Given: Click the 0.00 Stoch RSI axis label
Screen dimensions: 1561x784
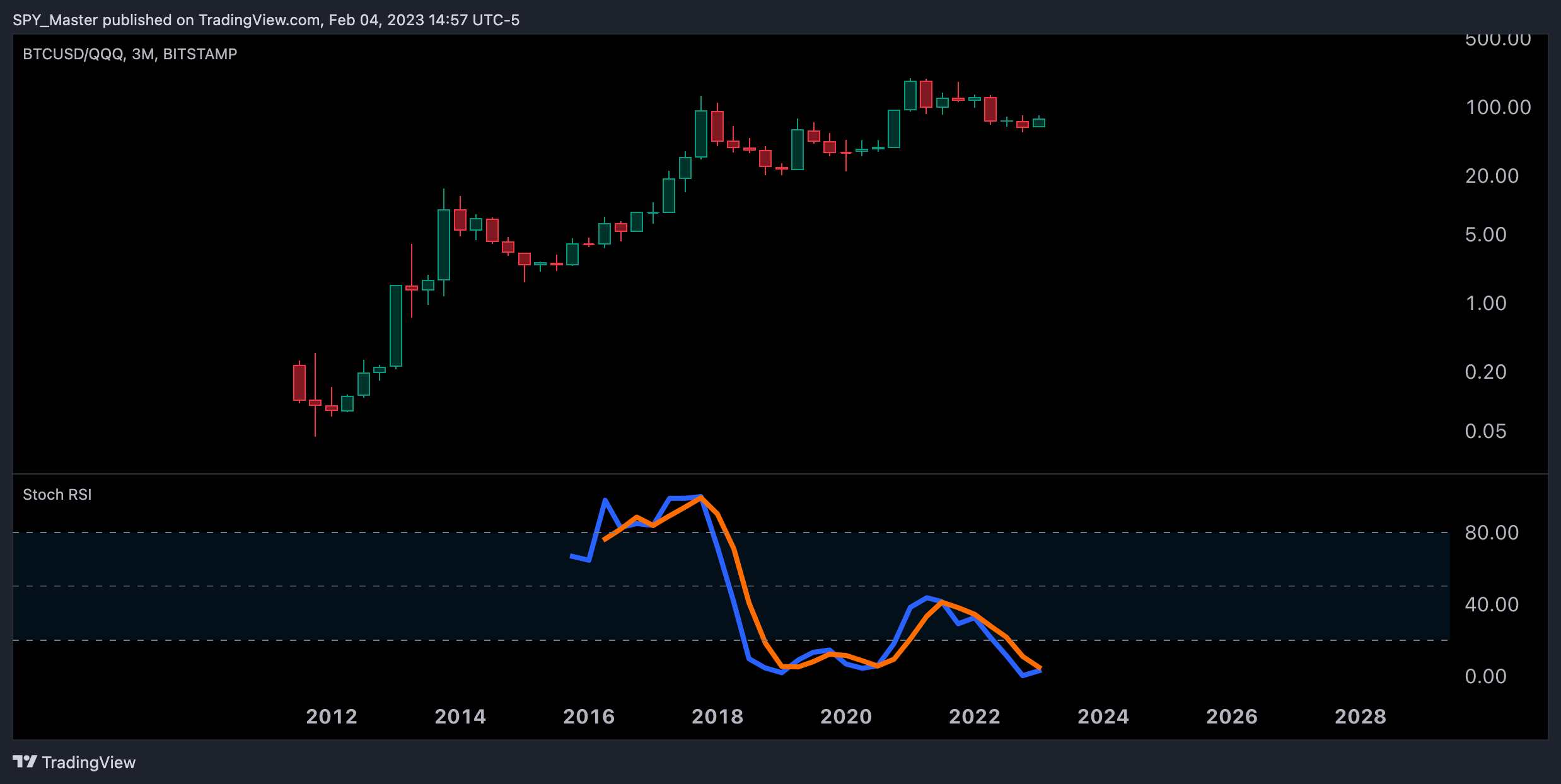Looking at the screenshot, I should pos(1486,676).
